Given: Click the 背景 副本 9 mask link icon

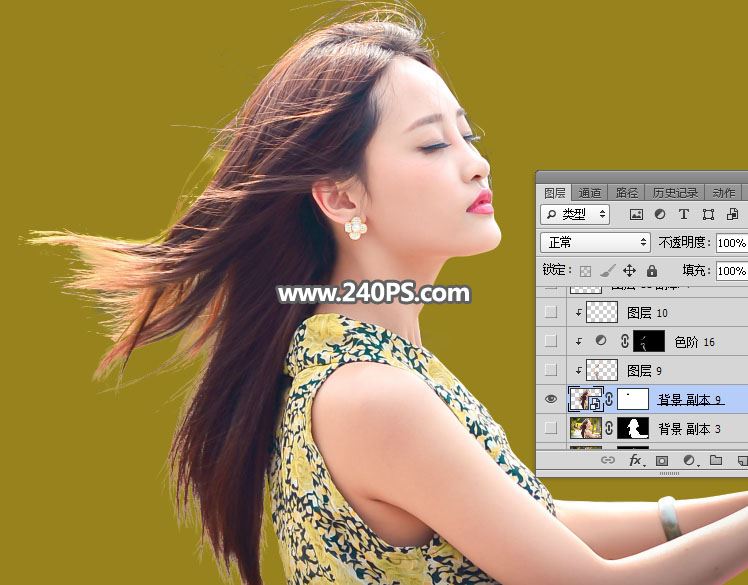Looking at the screenshot, I should point(609,399).
